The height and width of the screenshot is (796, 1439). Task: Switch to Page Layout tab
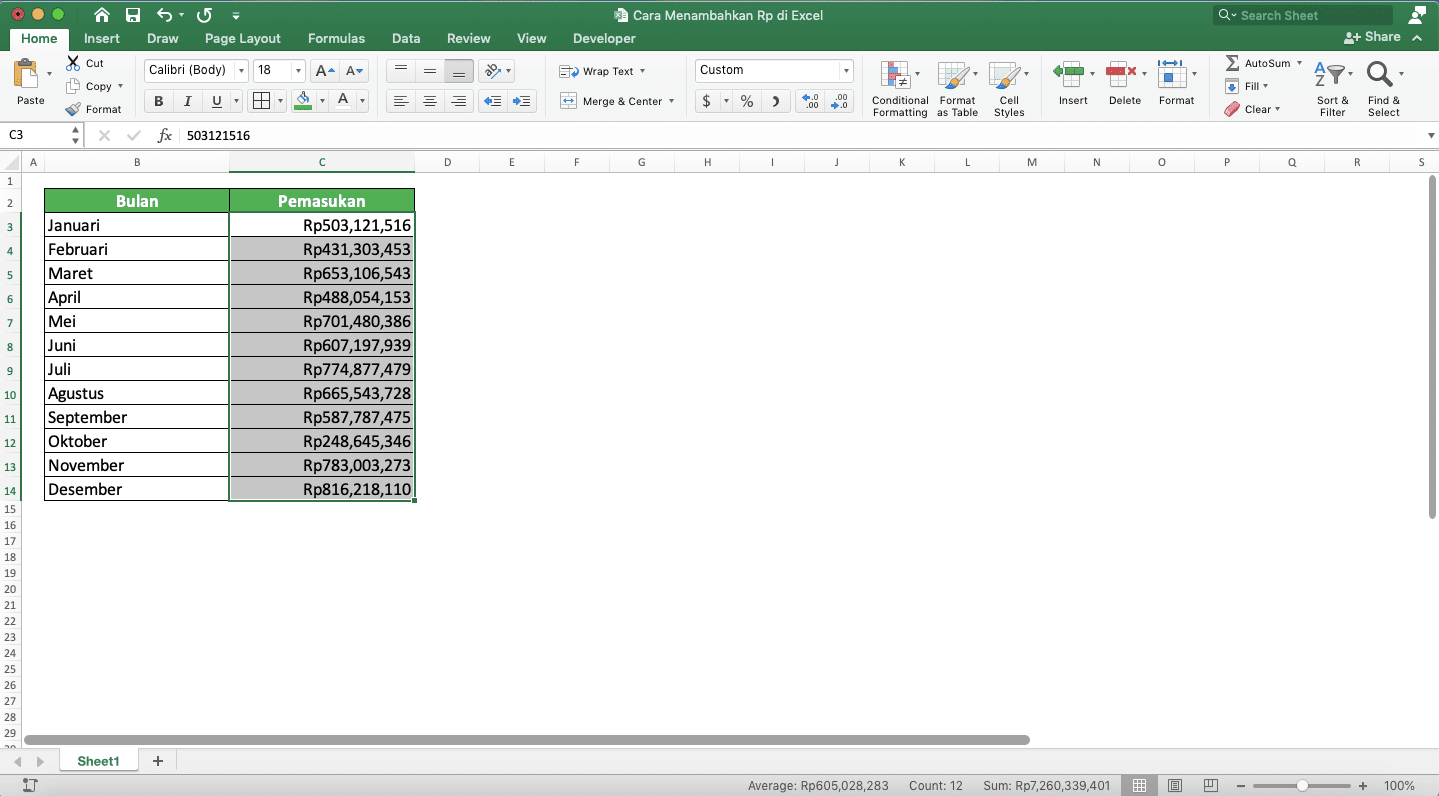pos(243,38)
